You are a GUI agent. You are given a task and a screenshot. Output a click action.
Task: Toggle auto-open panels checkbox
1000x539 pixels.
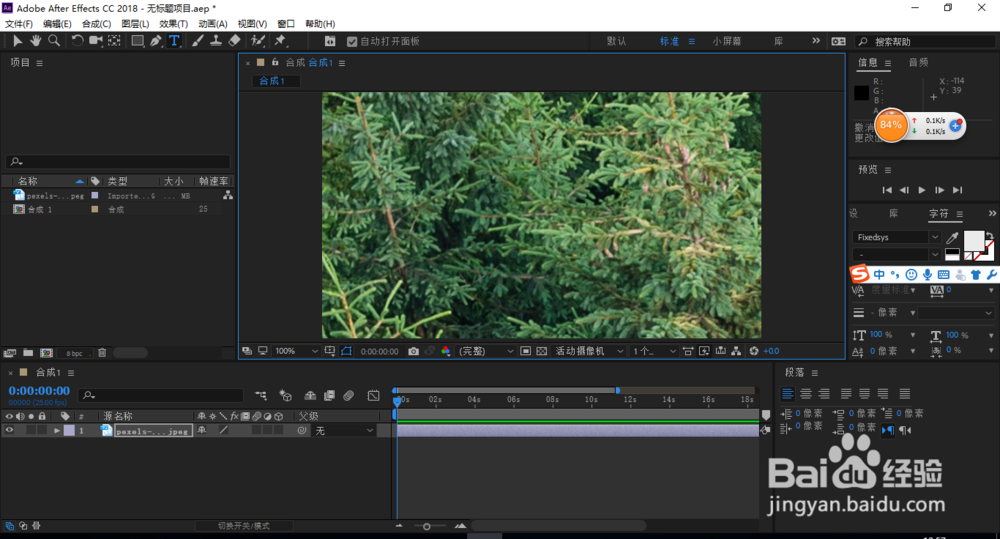click(x=351, y=41)
